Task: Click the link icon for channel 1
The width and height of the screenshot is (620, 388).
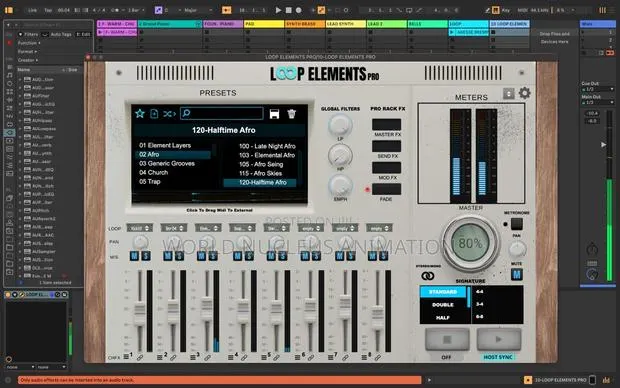Action: pos(140,358)
